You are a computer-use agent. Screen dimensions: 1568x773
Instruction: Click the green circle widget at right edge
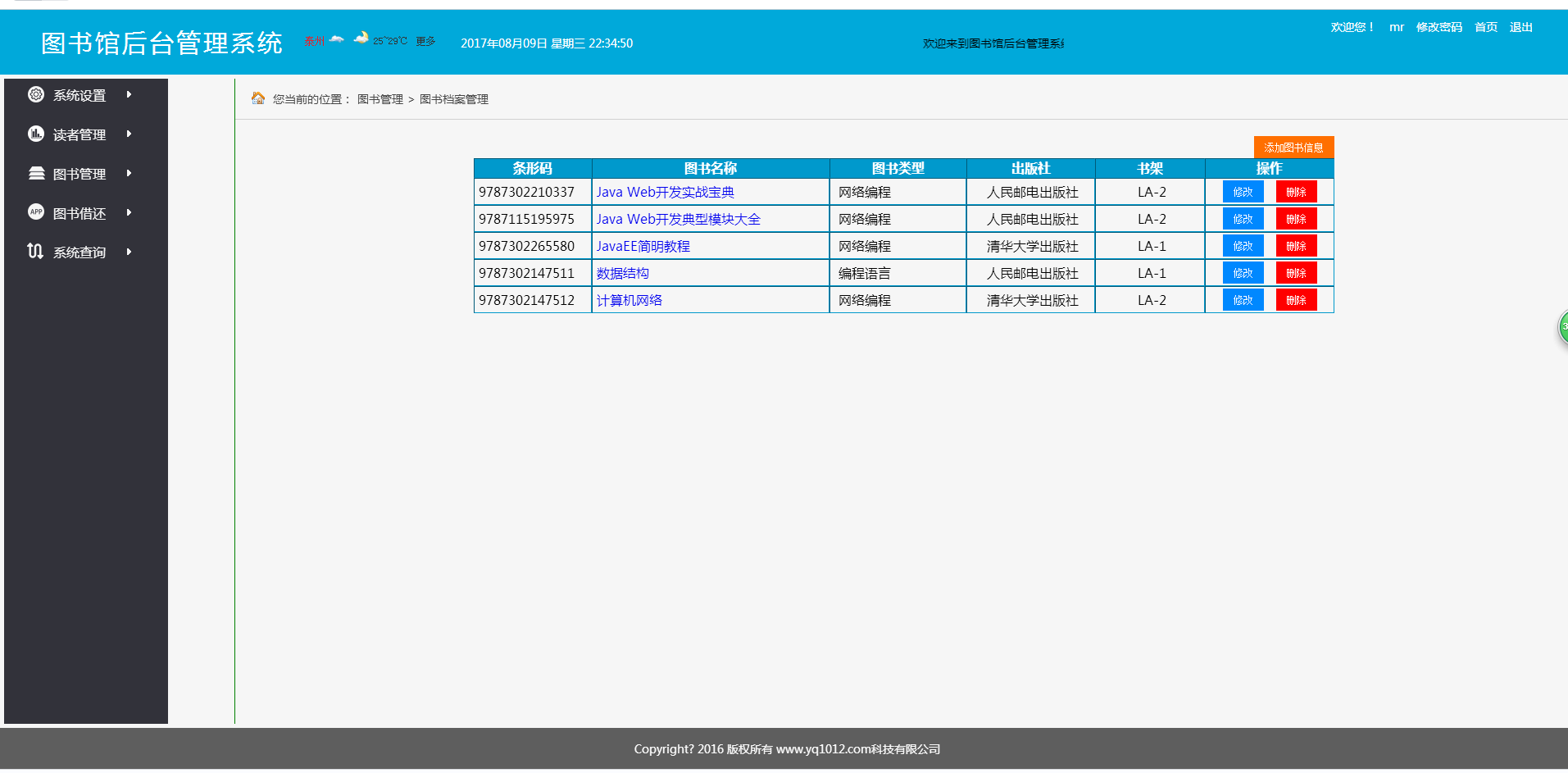(x=1563, y=327)
